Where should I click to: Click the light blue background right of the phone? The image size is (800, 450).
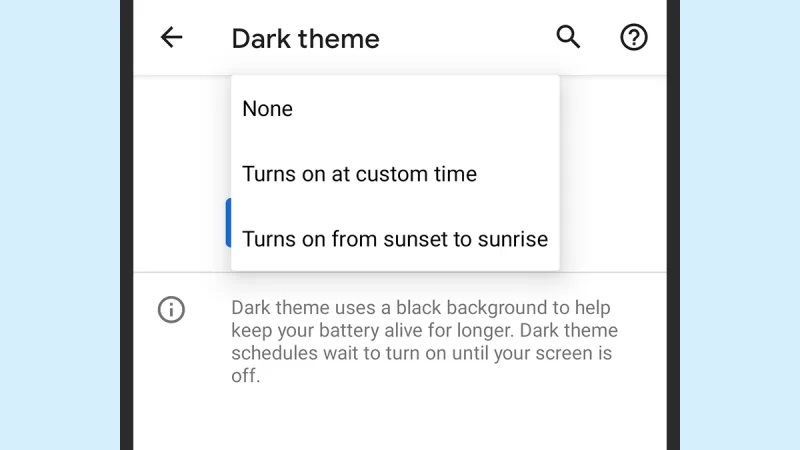(740, 225)
